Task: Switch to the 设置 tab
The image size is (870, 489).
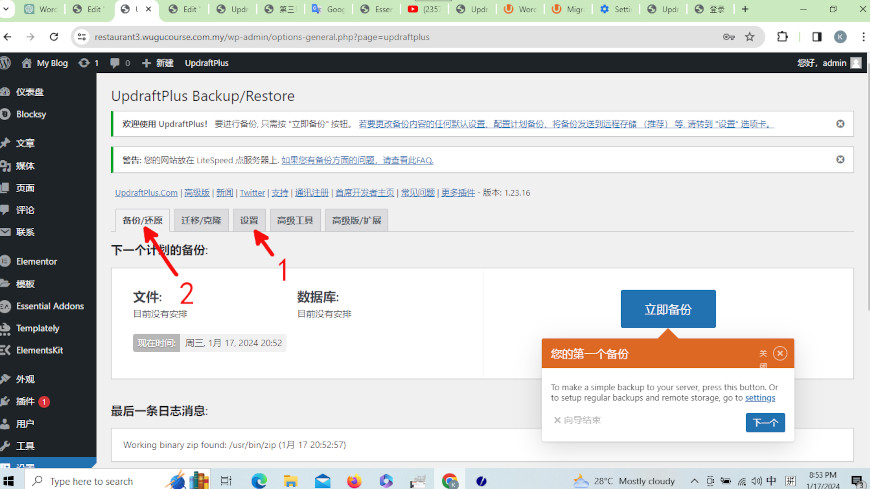Action: (x=249, y=220)
